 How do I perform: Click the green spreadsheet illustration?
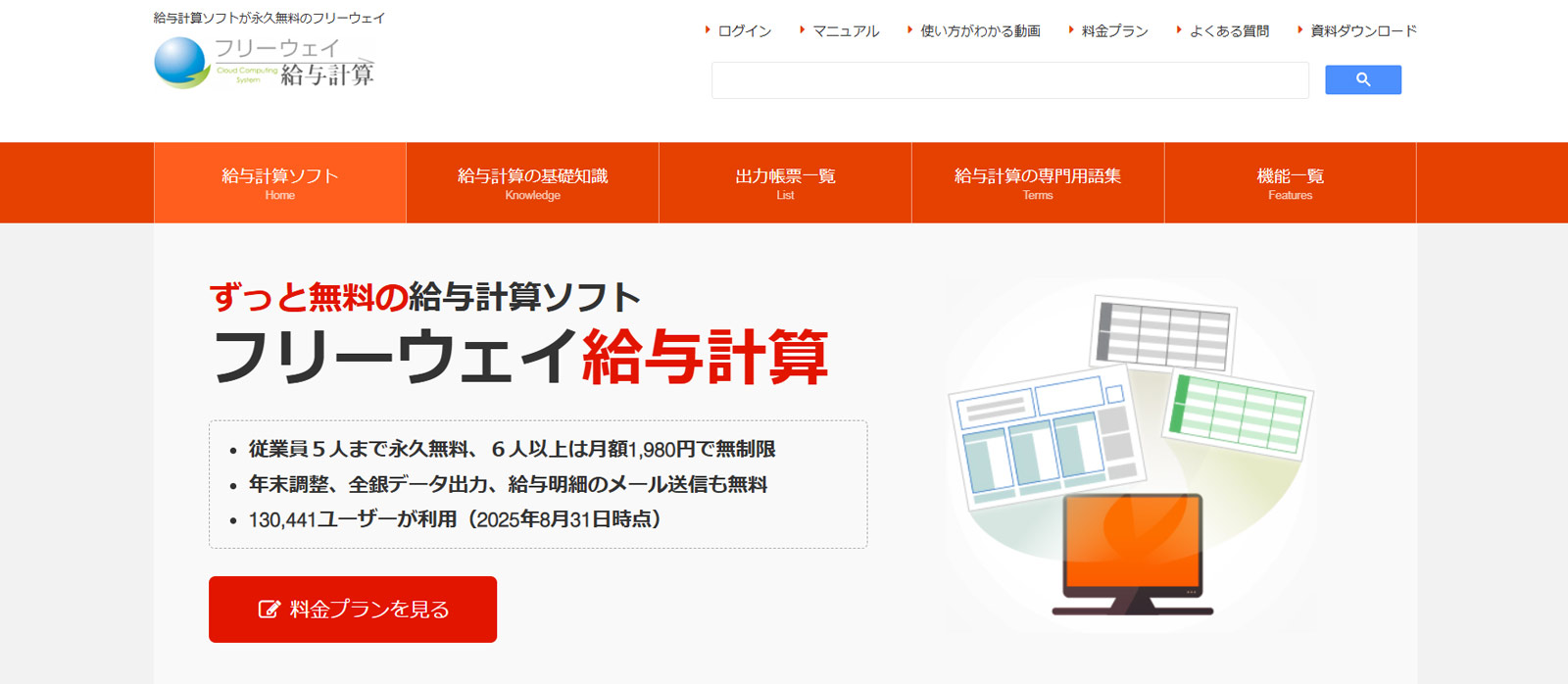(1240, 415)
